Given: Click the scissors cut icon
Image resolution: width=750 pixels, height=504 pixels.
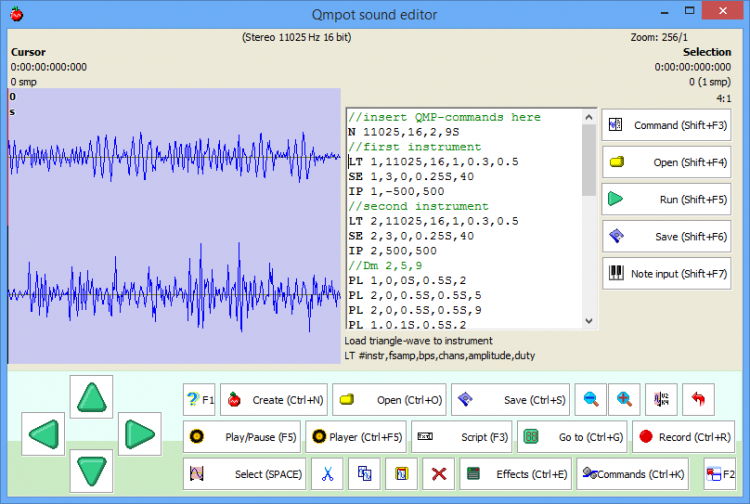Looking at the screenshot, I should [x=327, y=474].
